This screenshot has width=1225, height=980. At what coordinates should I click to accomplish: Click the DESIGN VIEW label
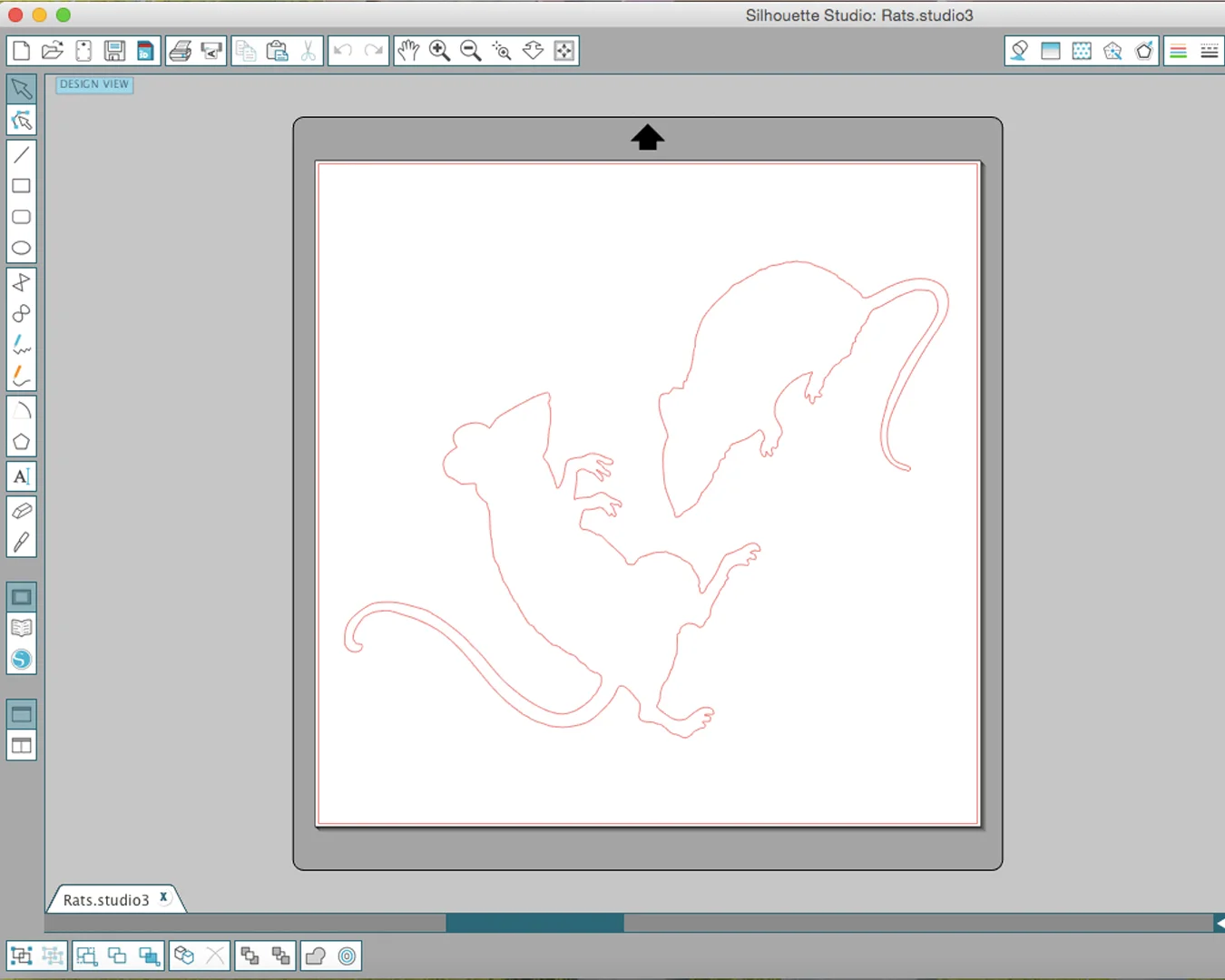click(94, 84)
